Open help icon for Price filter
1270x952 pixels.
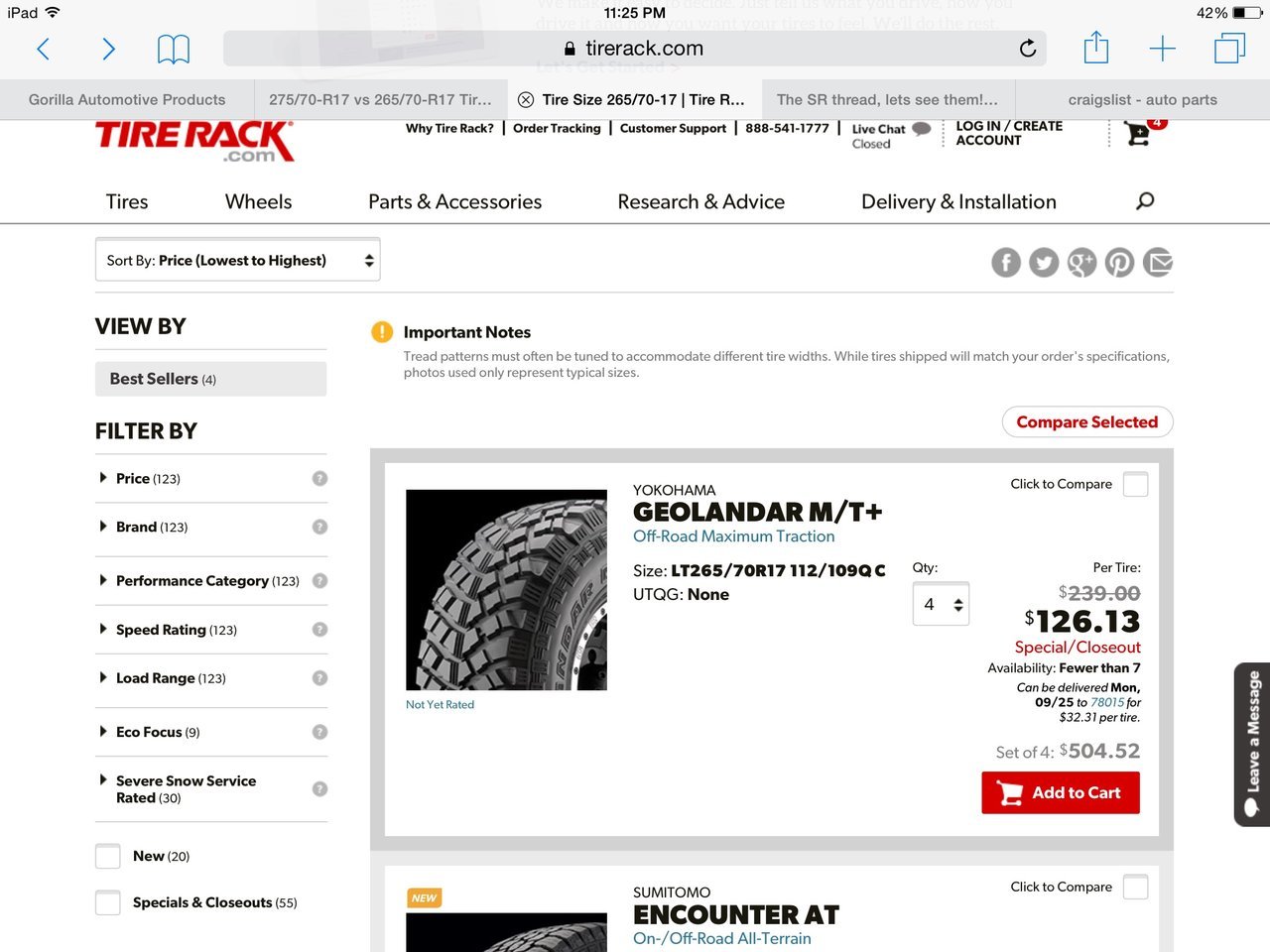(319, 478)
